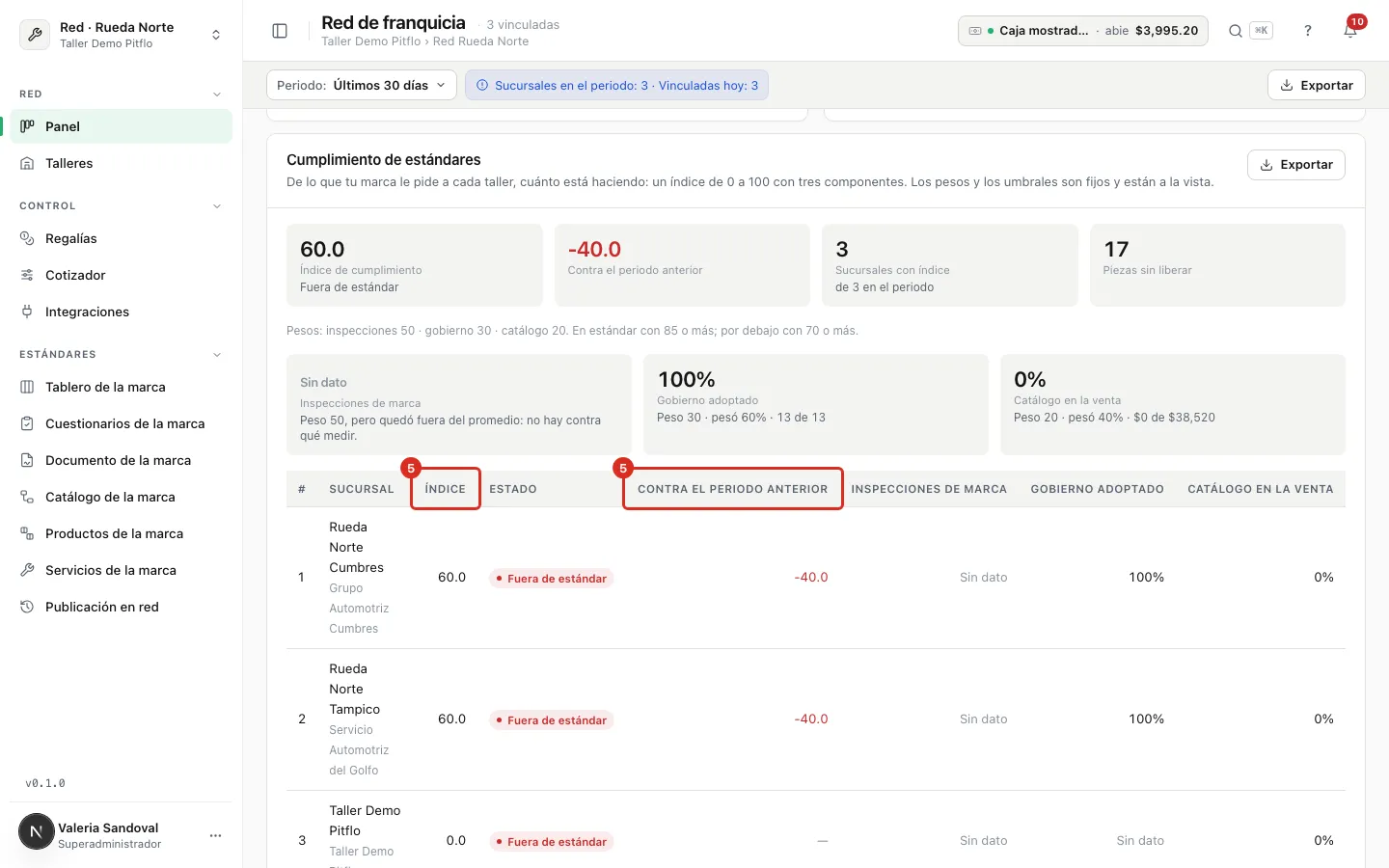Image resolution: width=1389 pixels, height=868 pixels.
Task: Click Fuera de estándar badge in Tampico row
Action: 551,720
